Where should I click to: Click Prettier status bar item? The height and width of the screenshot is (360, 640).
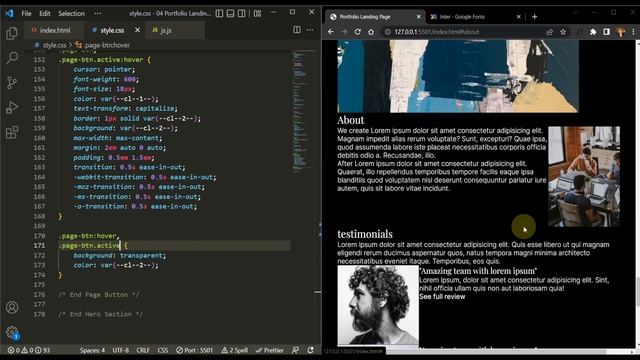click(x=269, y=350)
